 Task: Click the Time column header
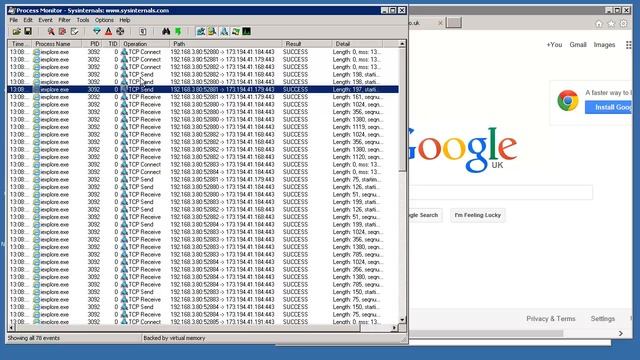point(19,44)
